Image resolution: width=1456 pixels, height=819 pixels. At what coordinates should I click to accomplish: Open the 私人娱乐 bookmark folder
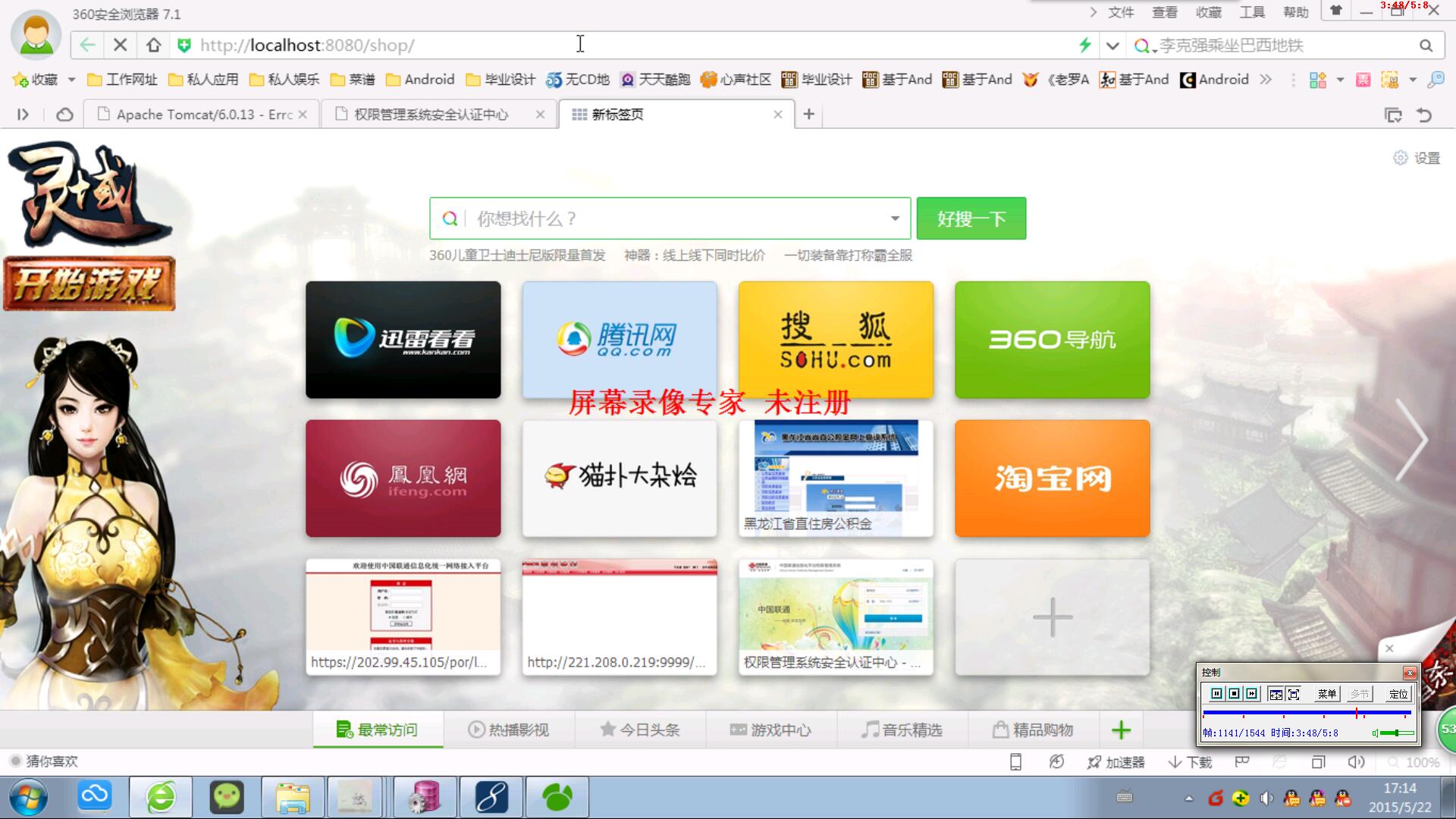pos(284,80)
